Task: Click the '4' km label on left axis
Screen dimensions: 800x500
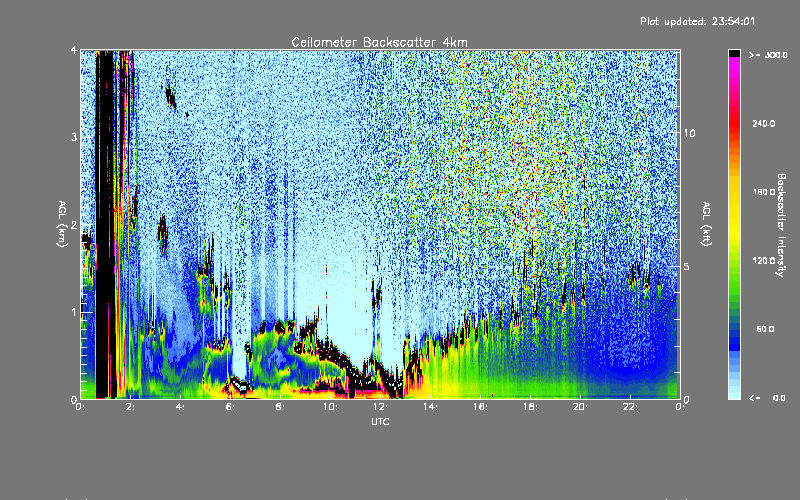Action: click(x=74, y=51)
